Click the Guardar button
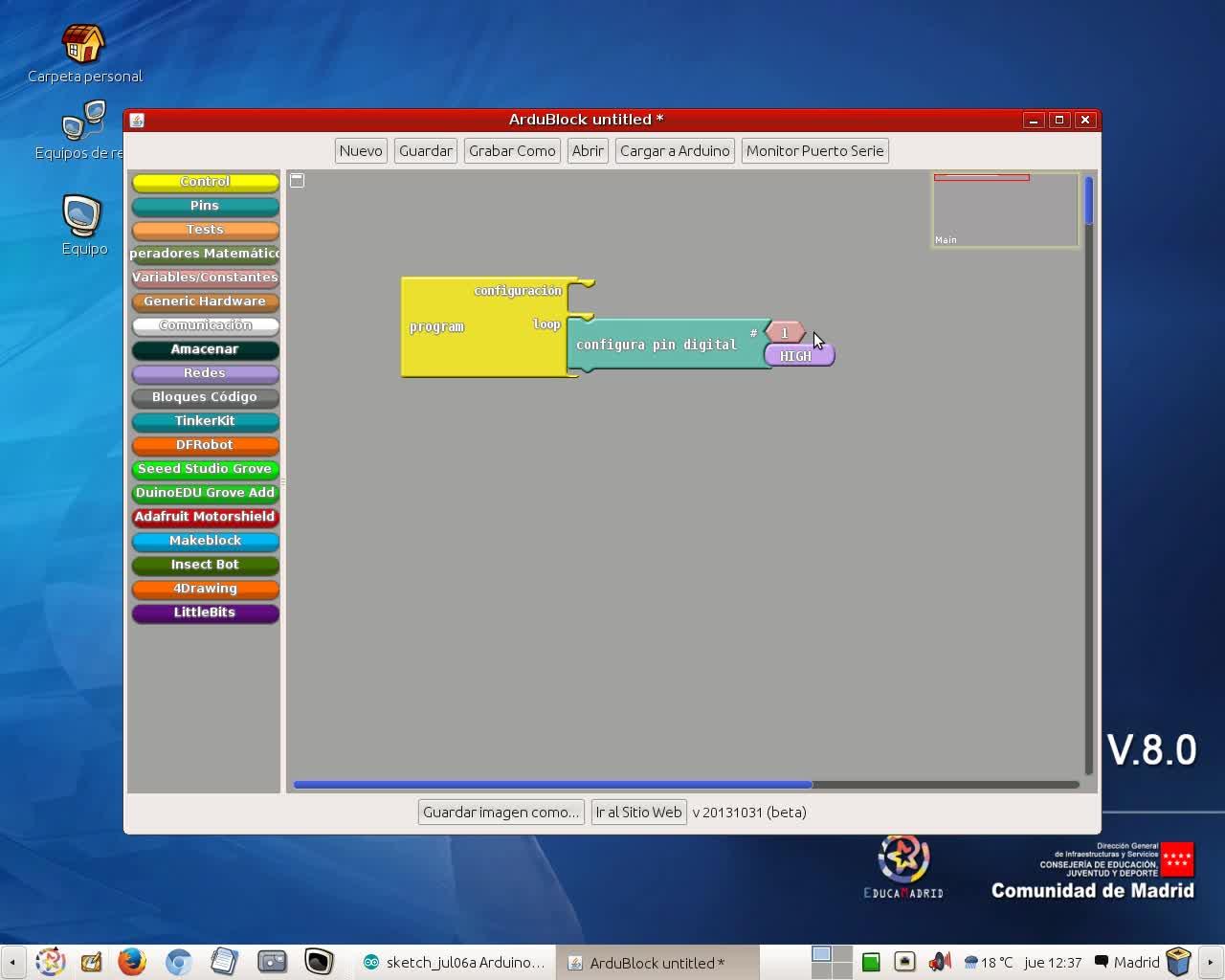Image resolution: width=1225 pixels, height=980 pixels. (425, 151)
